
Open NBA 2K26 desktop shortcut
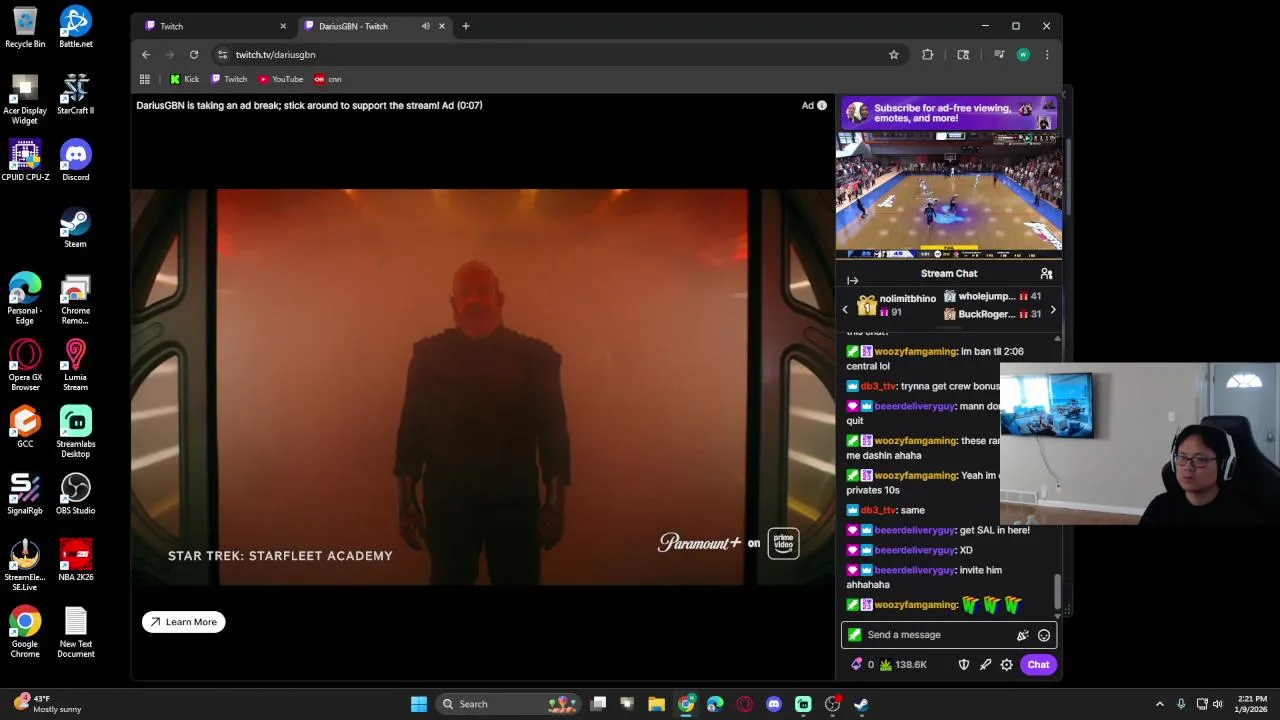76,560
